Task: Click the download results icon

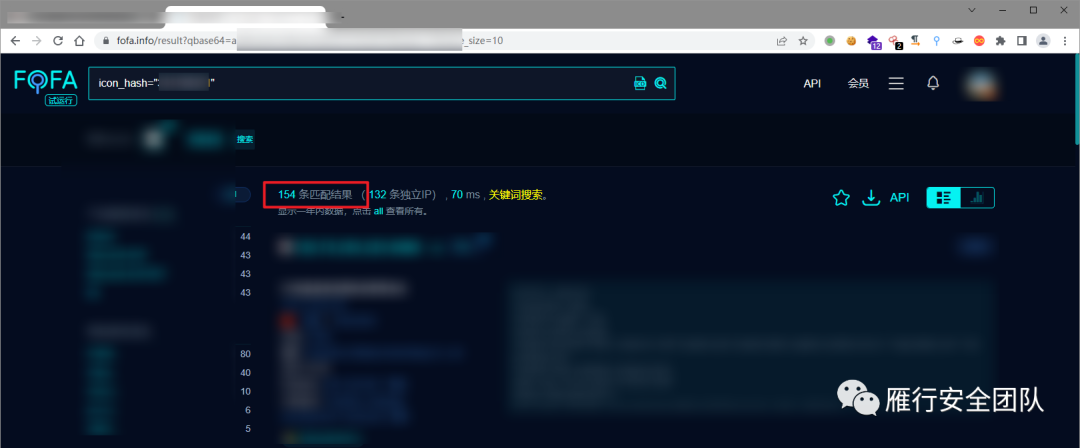Action: [871, 198]
